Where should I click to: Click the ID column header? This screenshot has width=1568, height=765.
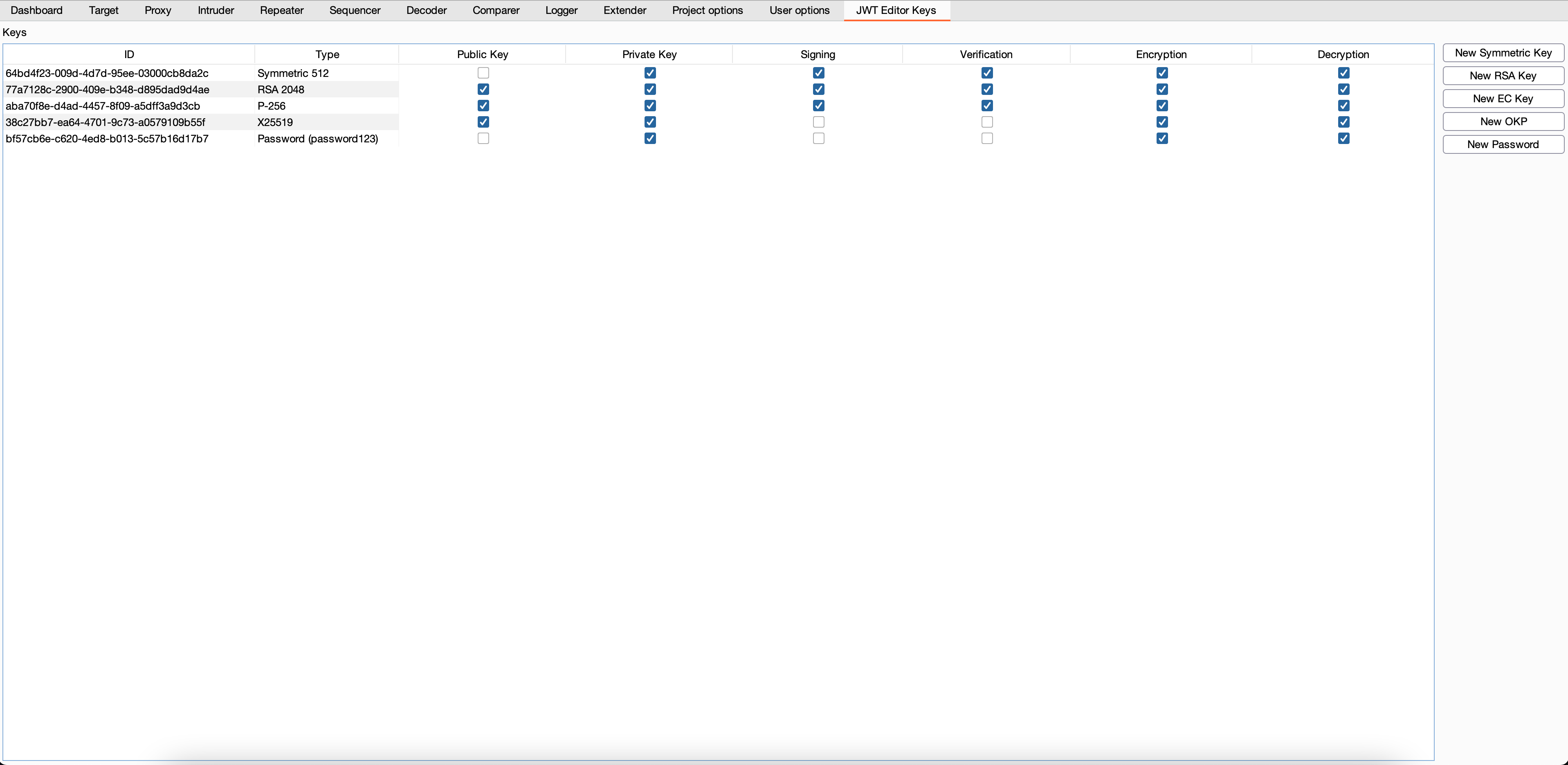(129, 54)
